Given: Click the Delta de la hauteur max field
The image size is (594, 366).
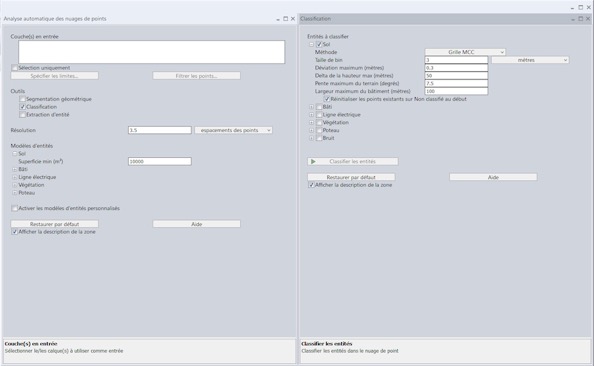Looking at the screenshot, I should [x=456, y=75].
